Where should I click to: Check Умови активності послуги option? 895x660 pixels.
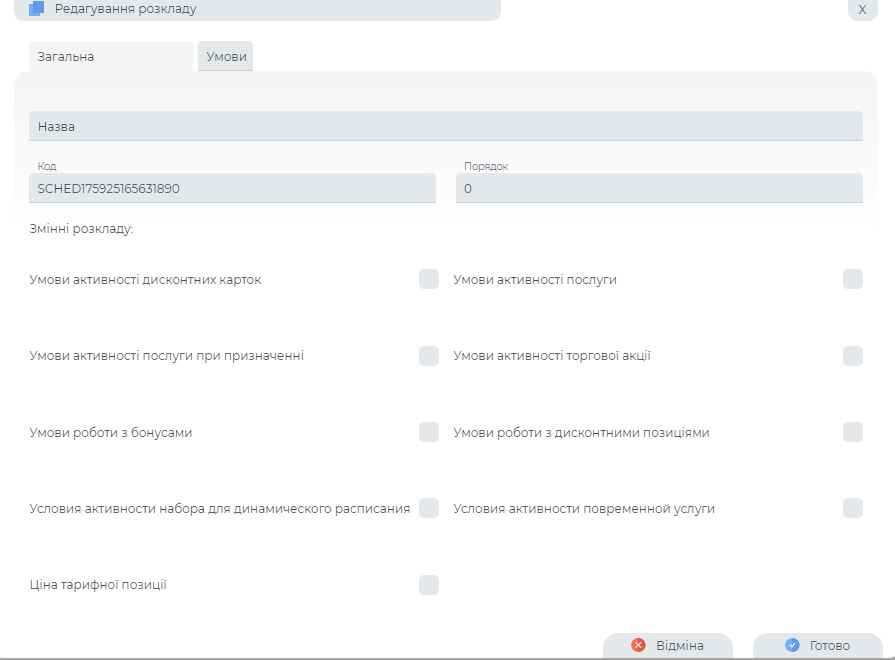click(x=853, y=280)
